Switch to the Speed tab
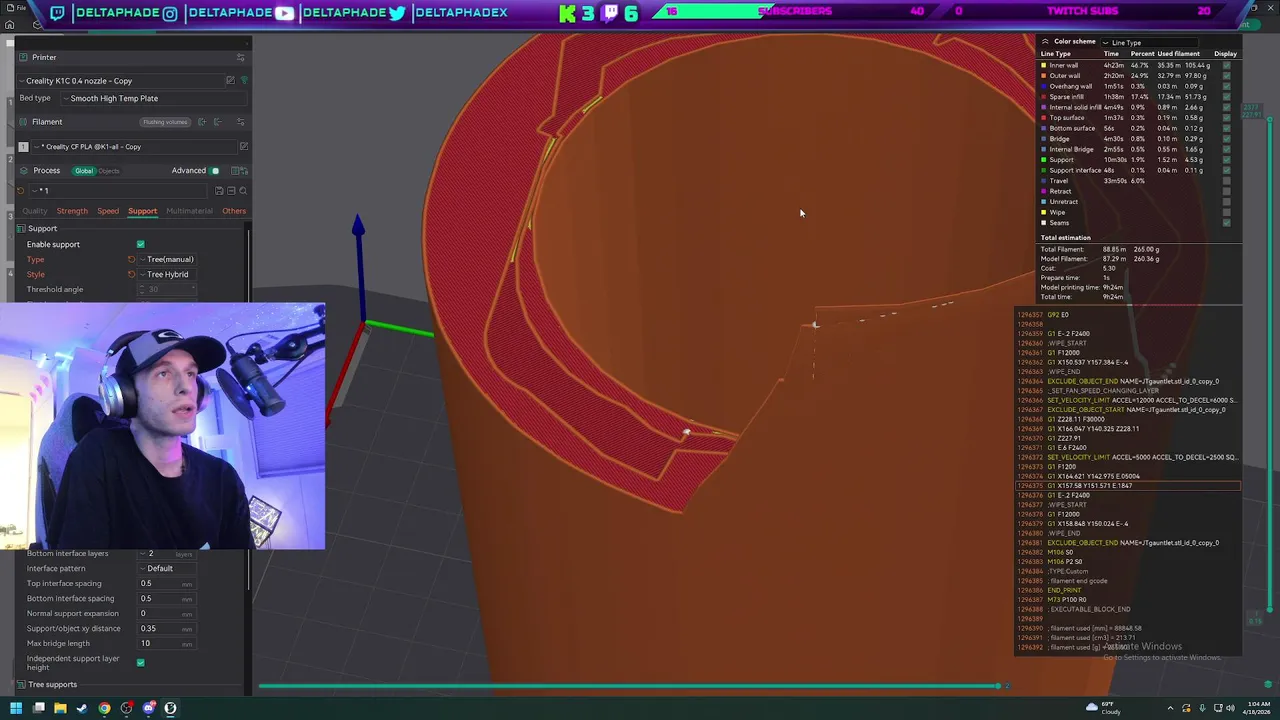The image size is (1280, 720). tap(108, 211)
